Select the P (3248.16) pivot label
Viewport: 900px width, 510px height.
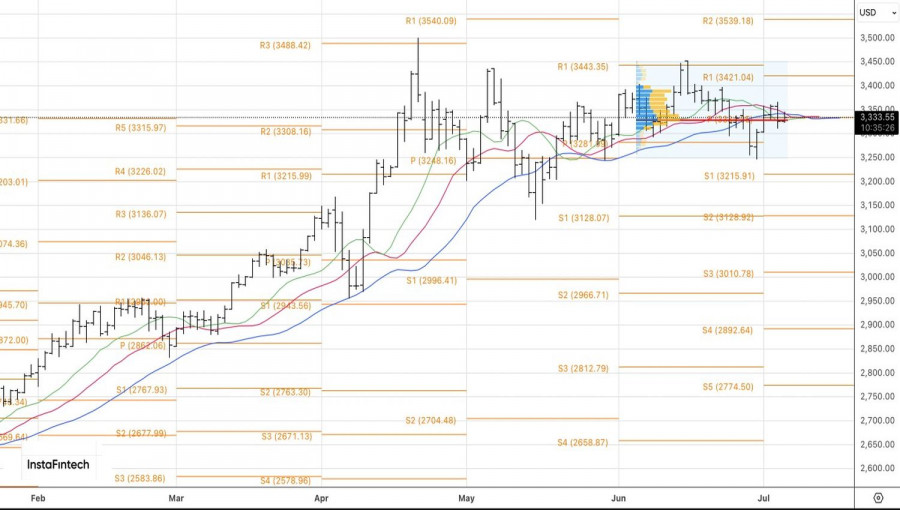(433, 161)
